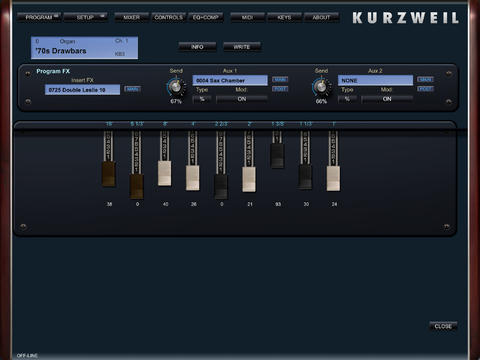
Task: Open the Aux 2 Type % selector
Action: (347, 99)
